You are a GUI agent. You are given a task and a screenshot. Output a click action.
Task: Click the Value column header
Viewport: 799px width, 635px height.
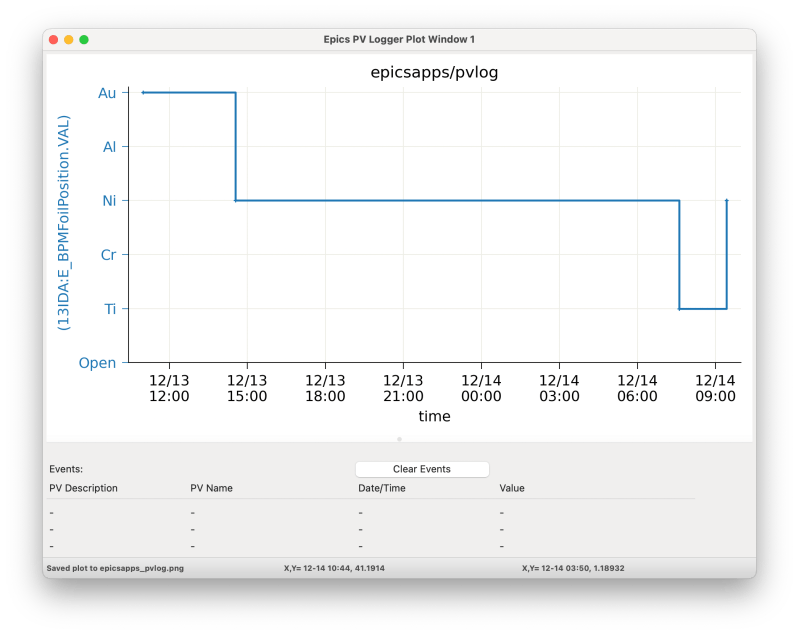512,488
